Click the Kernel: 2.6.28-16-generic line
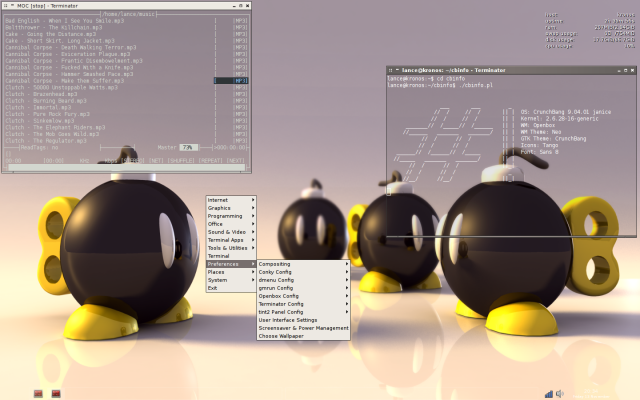Viewport: 640px width, 400px height. [x=559, y=118]
